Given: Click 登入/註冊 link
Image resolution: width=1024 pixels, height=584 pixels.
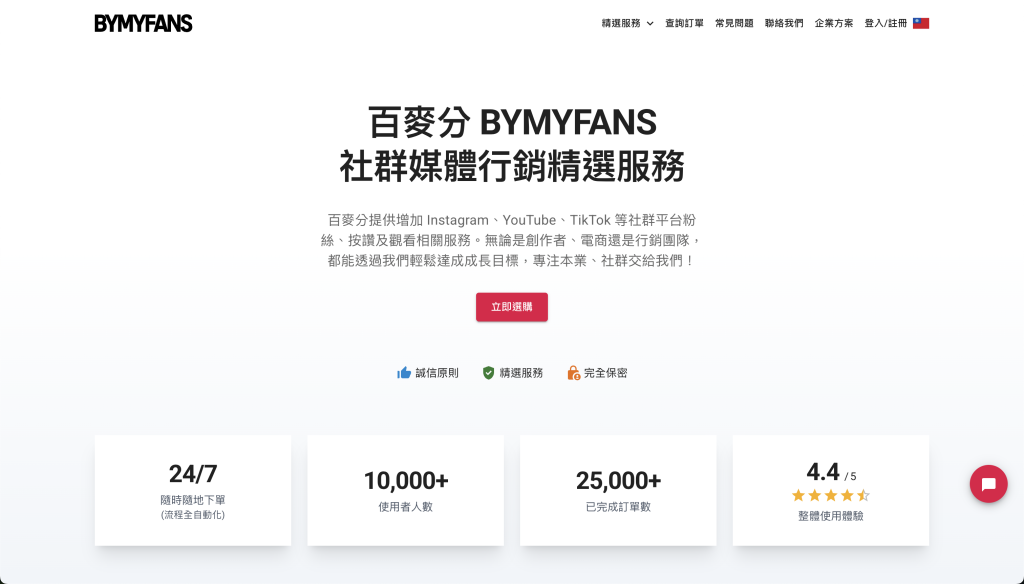Looking at the screenshot, I should click(x=886, y=24).
